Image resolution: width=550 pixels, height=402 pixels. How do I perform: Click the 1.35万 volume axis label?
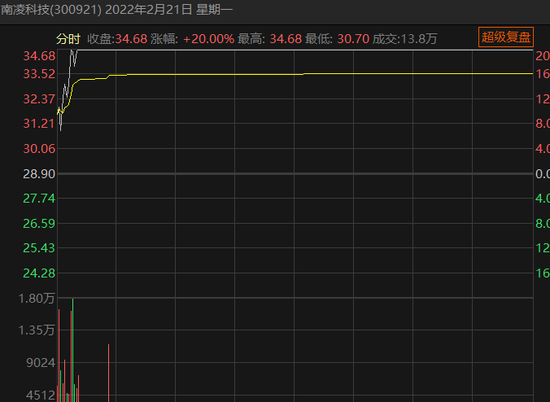coord(36,330)
